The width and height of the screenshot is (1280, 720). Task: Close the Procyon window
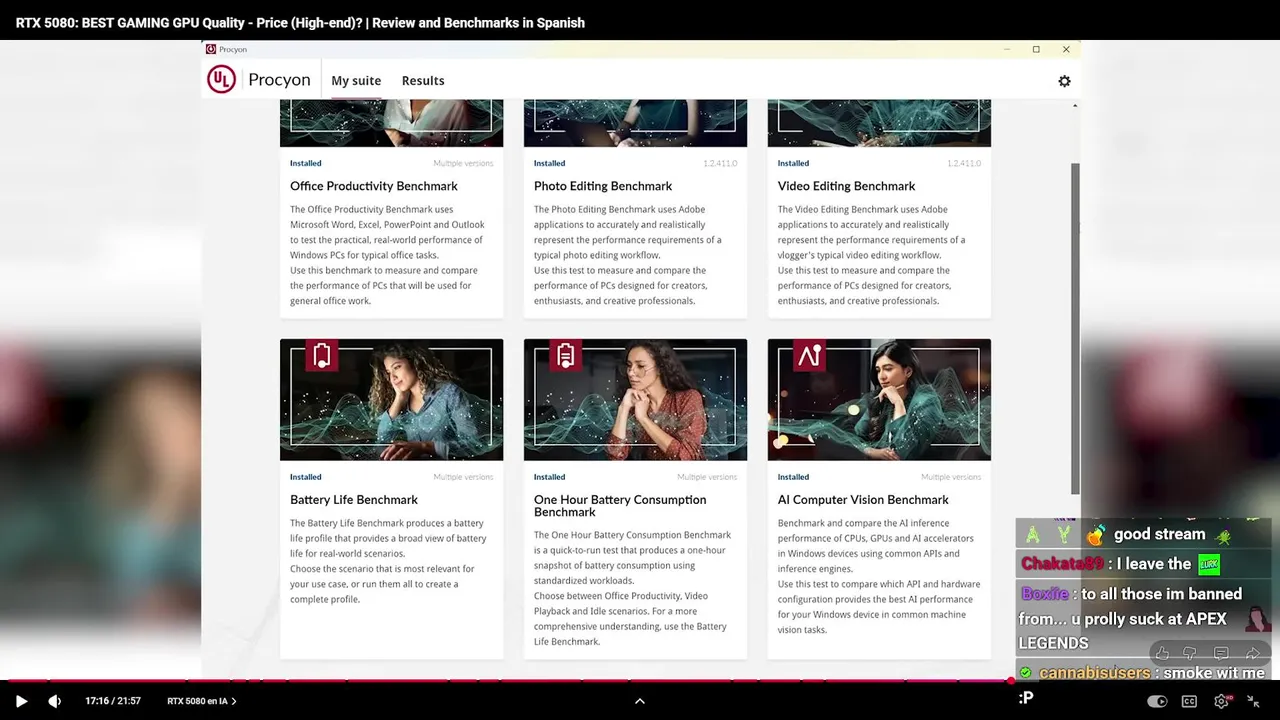click(1066, 49)
